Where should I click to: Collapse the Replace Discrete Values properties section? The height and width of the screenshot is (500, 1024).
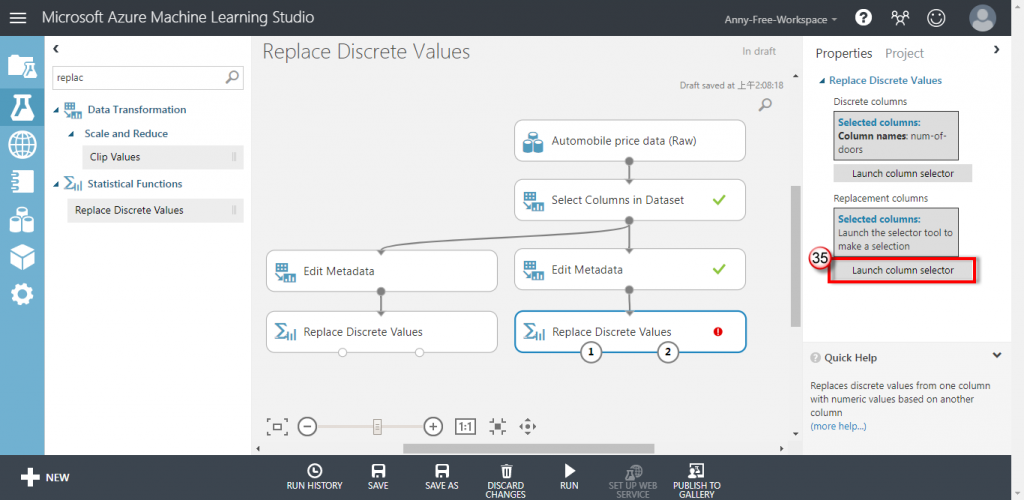coord(822,80)
